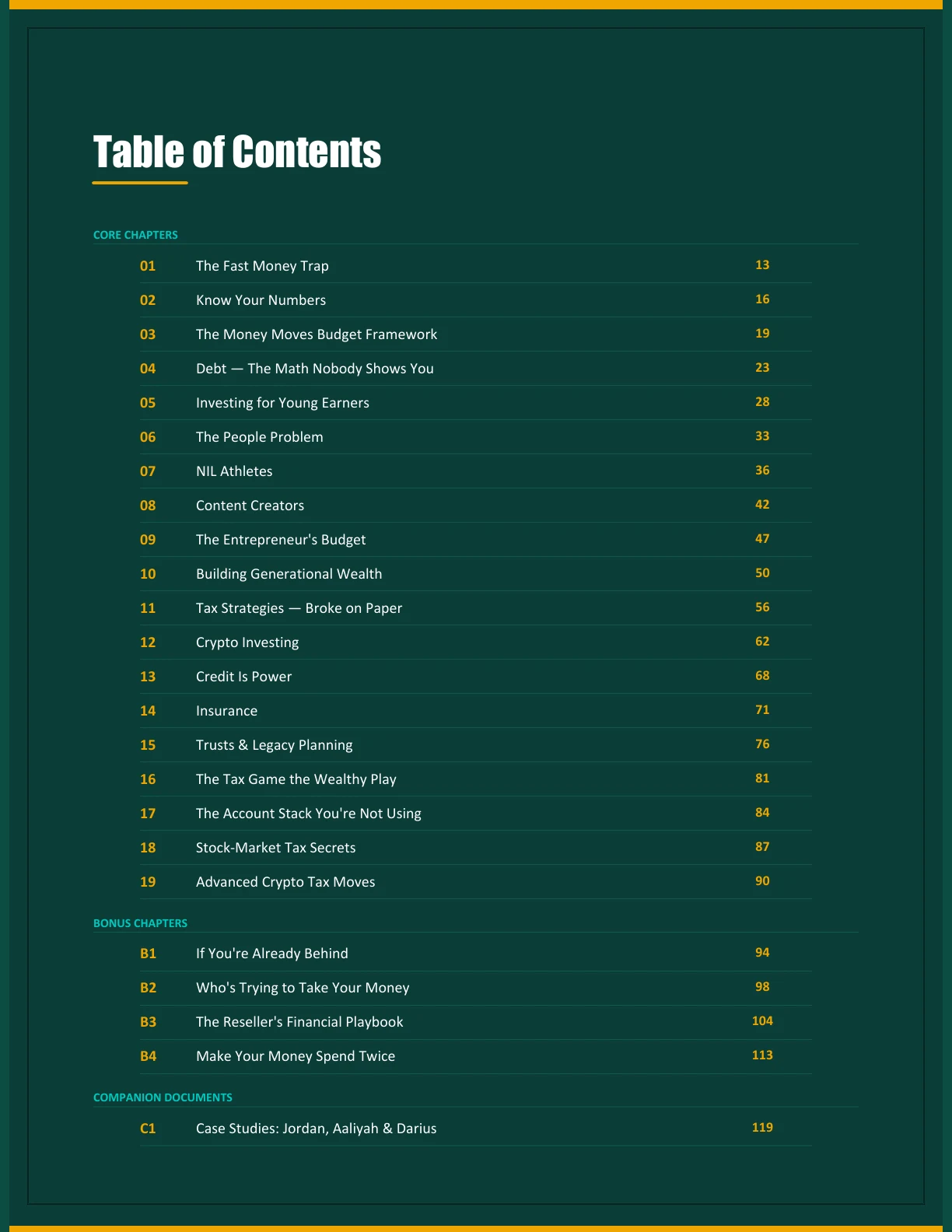Click page number '13'

(762, 265)
